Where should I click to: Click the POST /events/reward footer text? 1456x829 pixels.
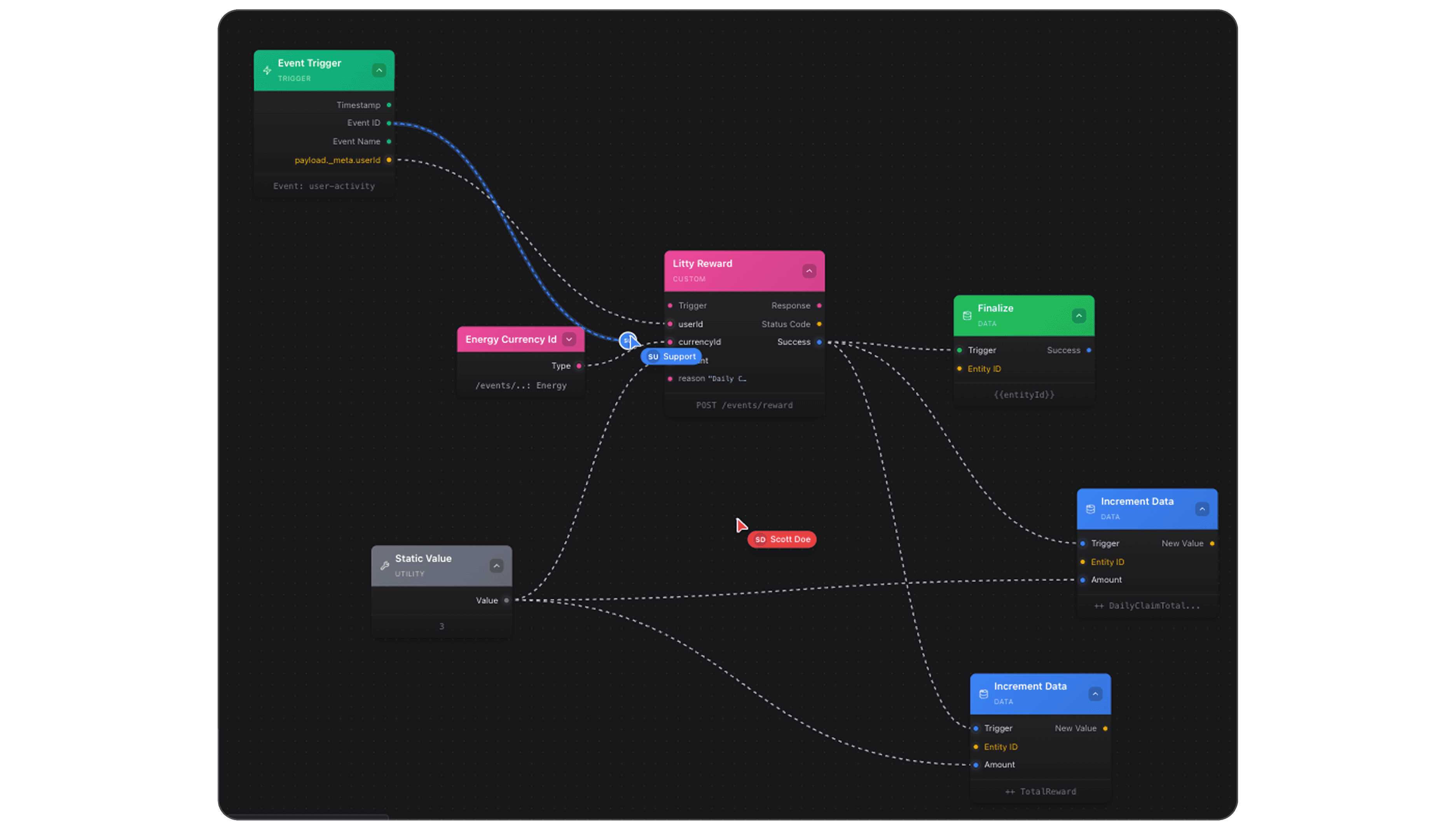744,406
